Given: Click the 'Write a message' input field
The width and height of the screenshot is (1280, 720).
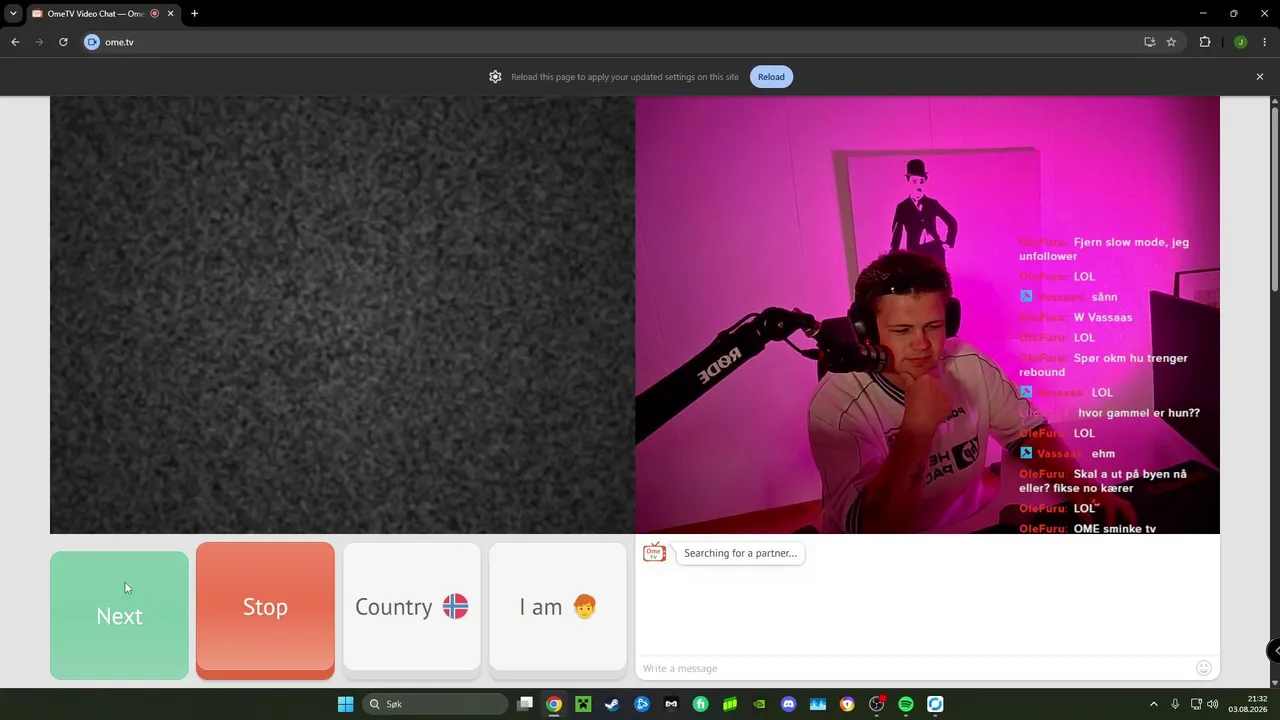Looking at the screenshot, I should pos(915,668).
